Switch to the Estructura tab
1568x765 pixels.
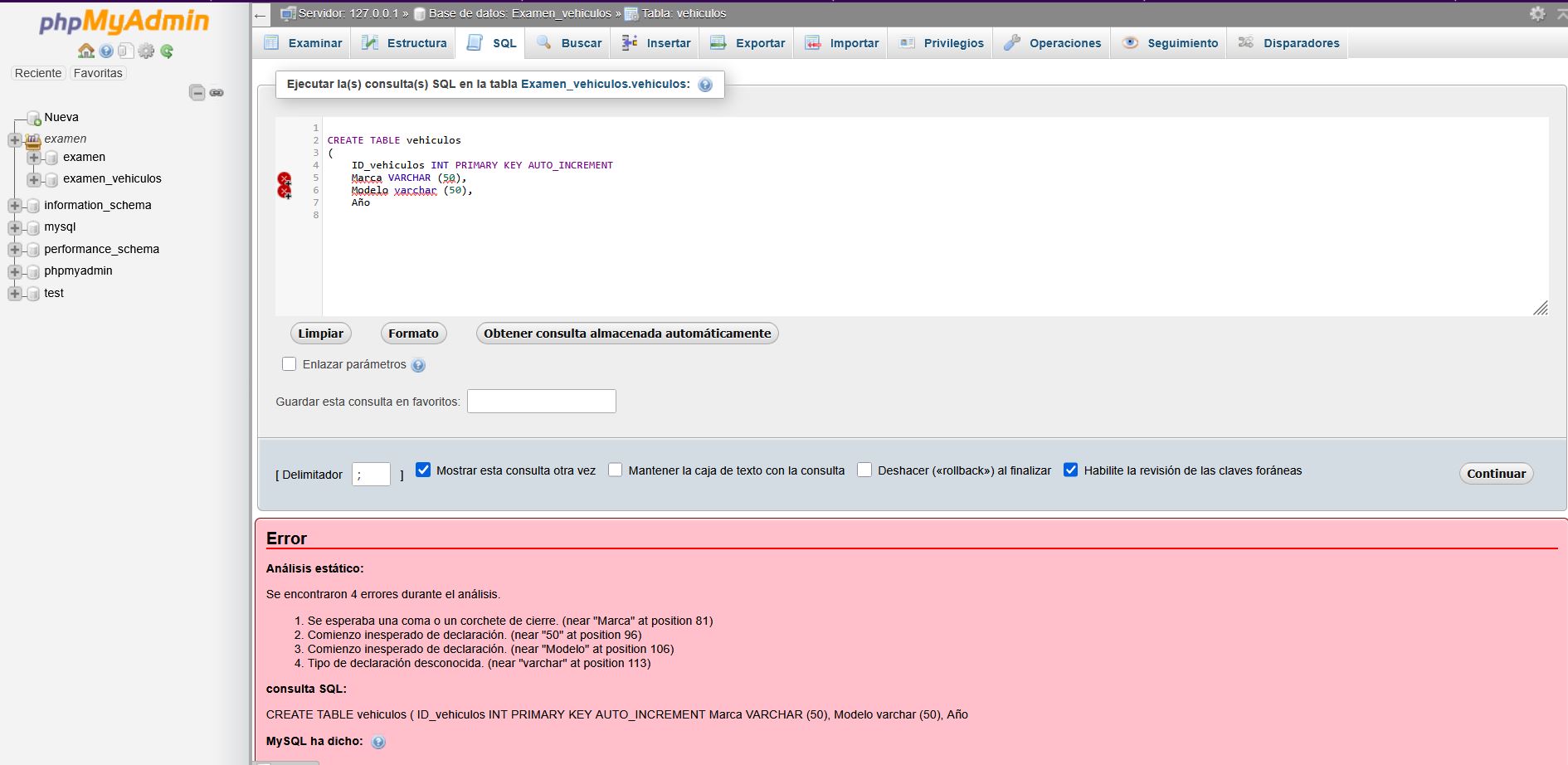[x=405, y=43]
